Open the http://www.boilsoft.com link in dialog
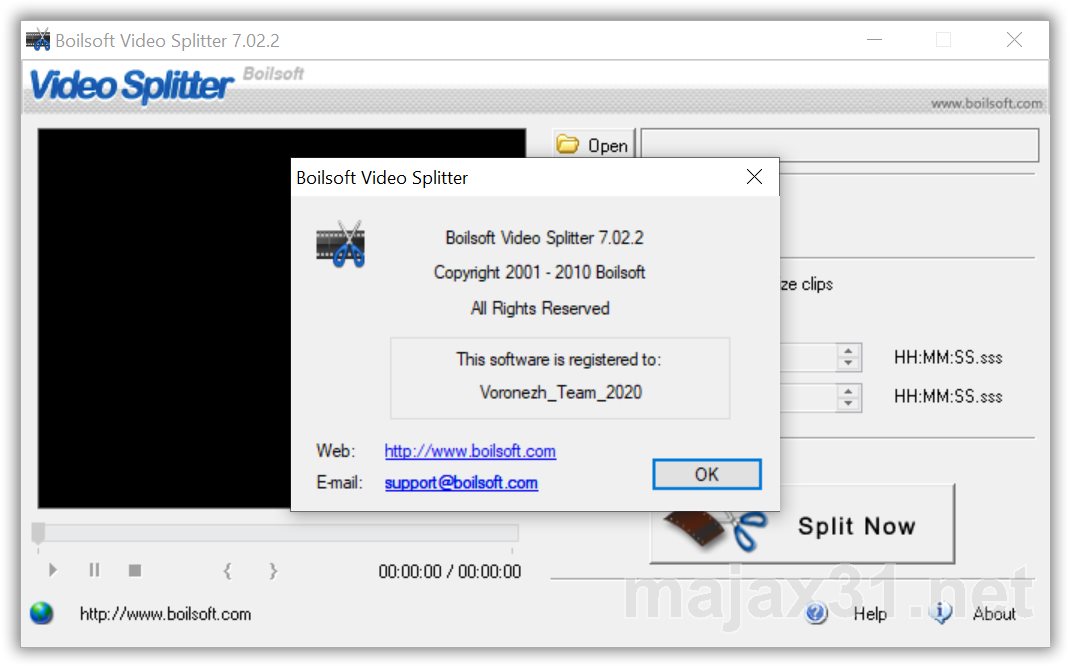 470,451
